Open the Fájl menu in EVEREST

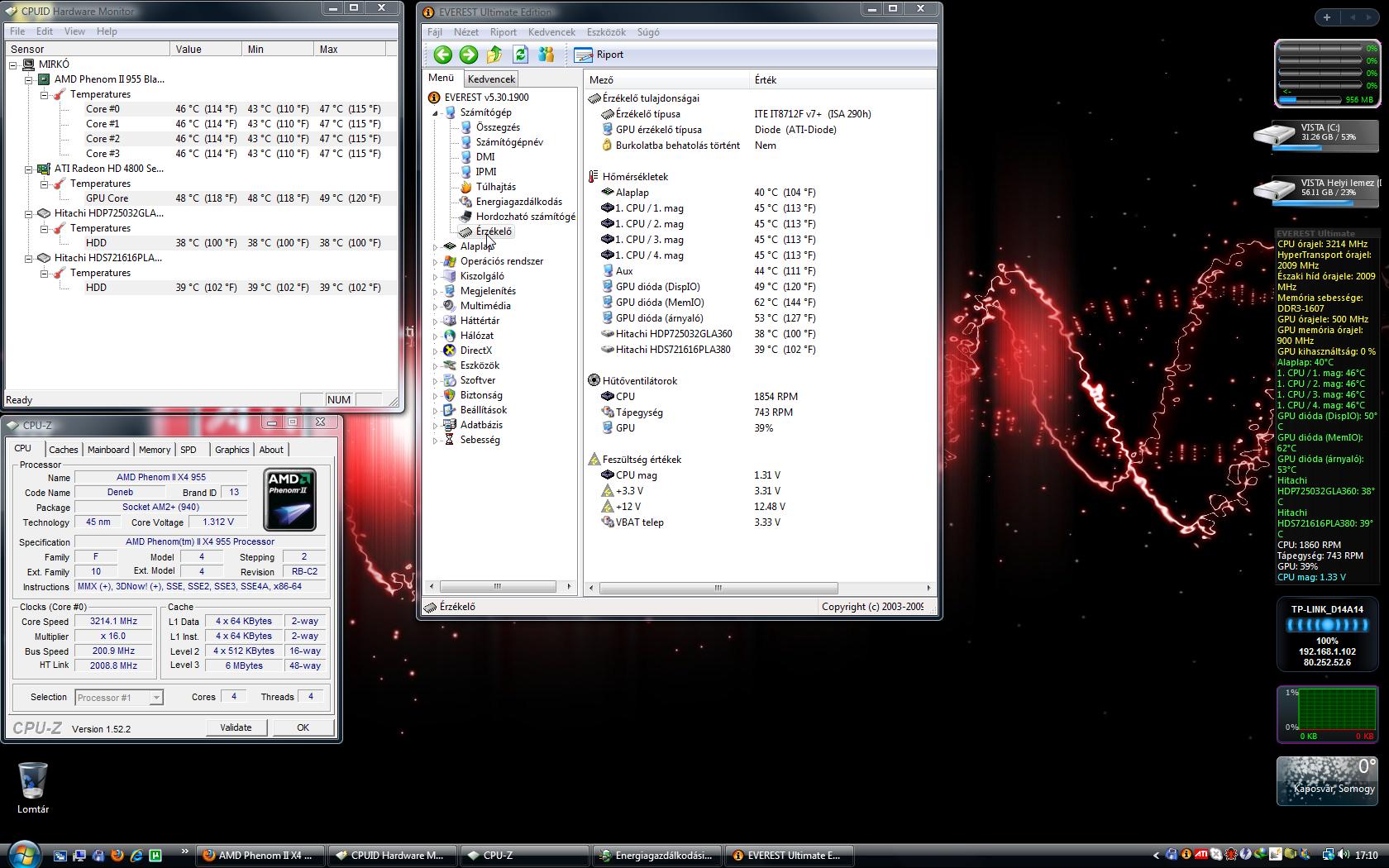tap(435, 32)
